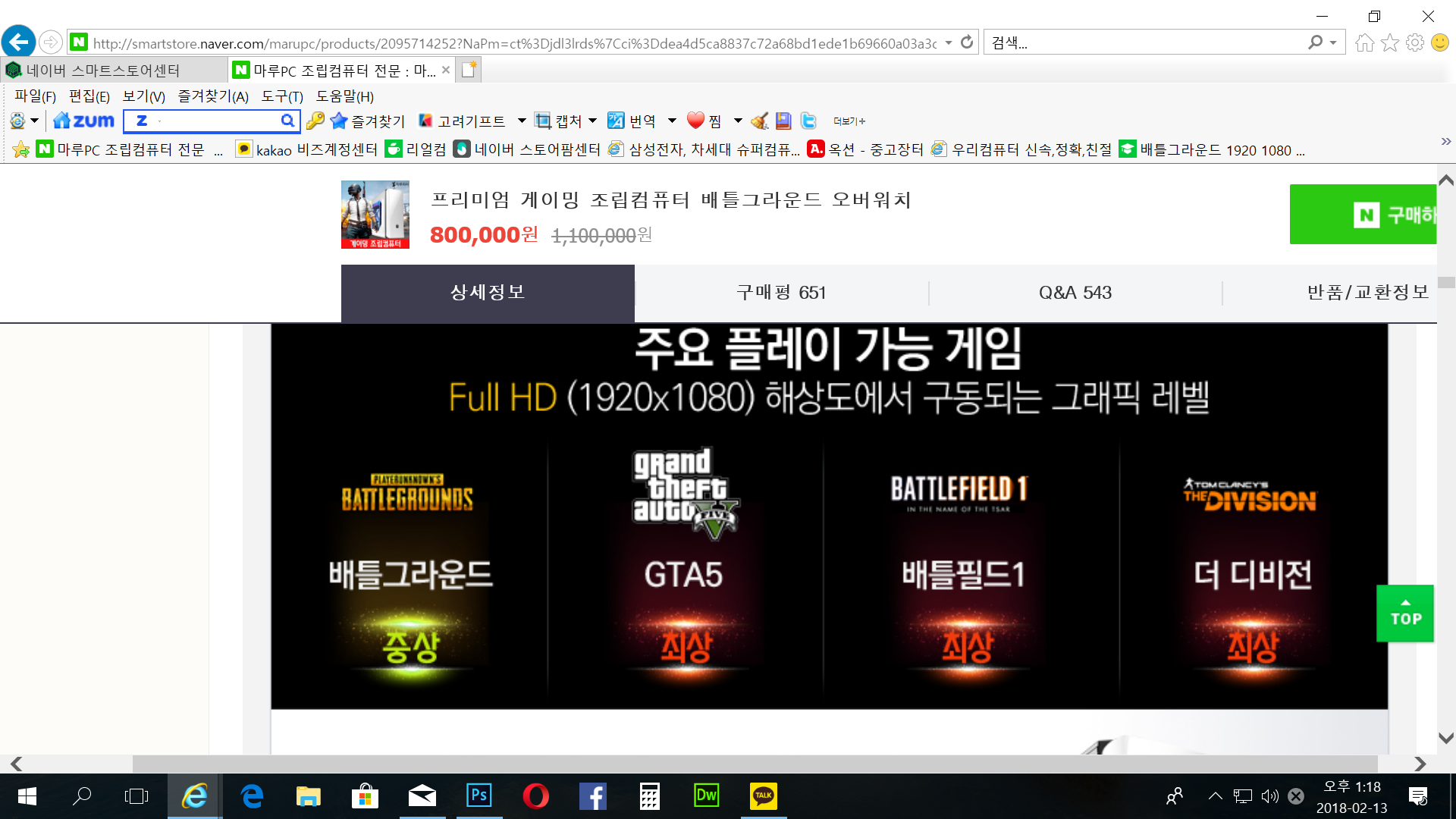This screenshot has height=819, width=1456.
Task: Expand the 번역 dropdown arrow
Action: pos(672,121)
